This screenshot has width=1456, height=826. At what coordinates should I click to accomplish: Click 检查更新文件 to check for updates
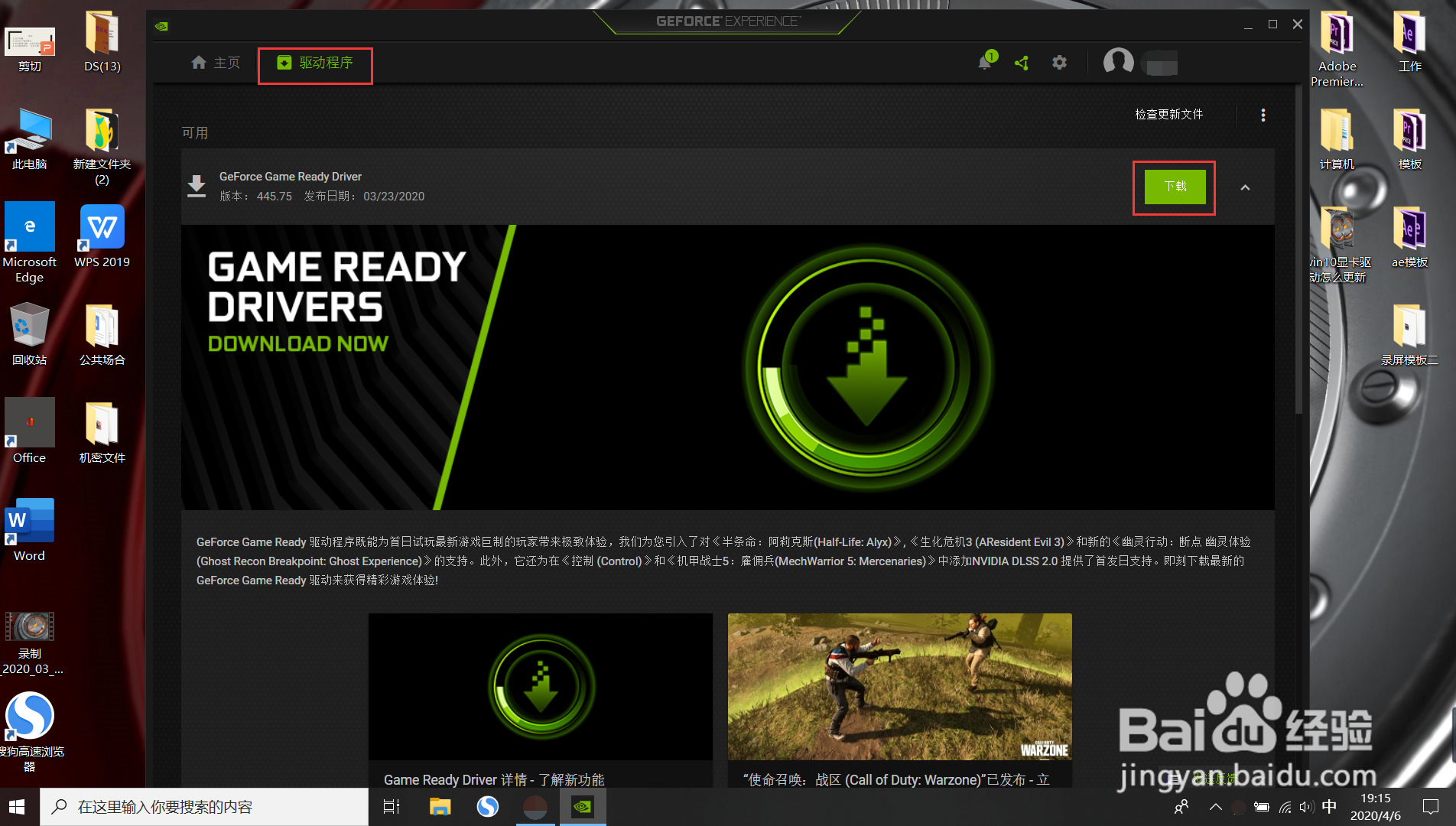coord(1169,114)
